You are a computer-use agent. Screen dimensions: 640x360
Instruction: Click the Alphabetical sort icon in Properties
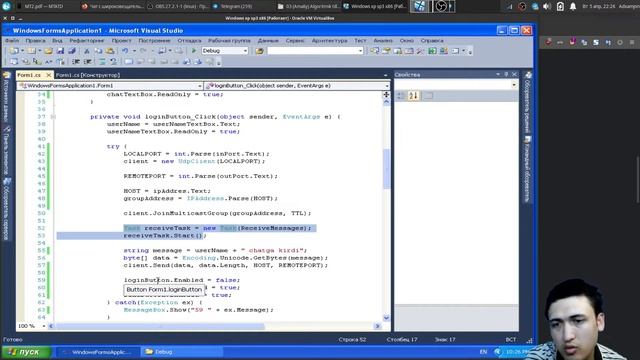coord(413,95)
